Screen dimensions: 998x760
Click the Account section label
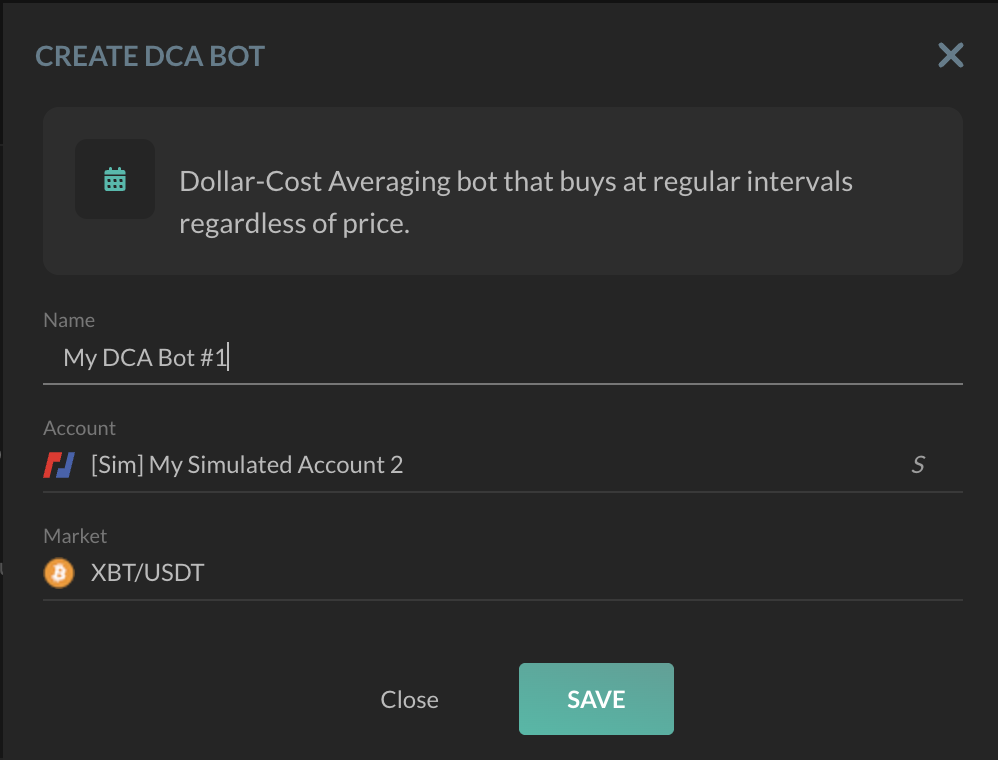coord(79,427)
